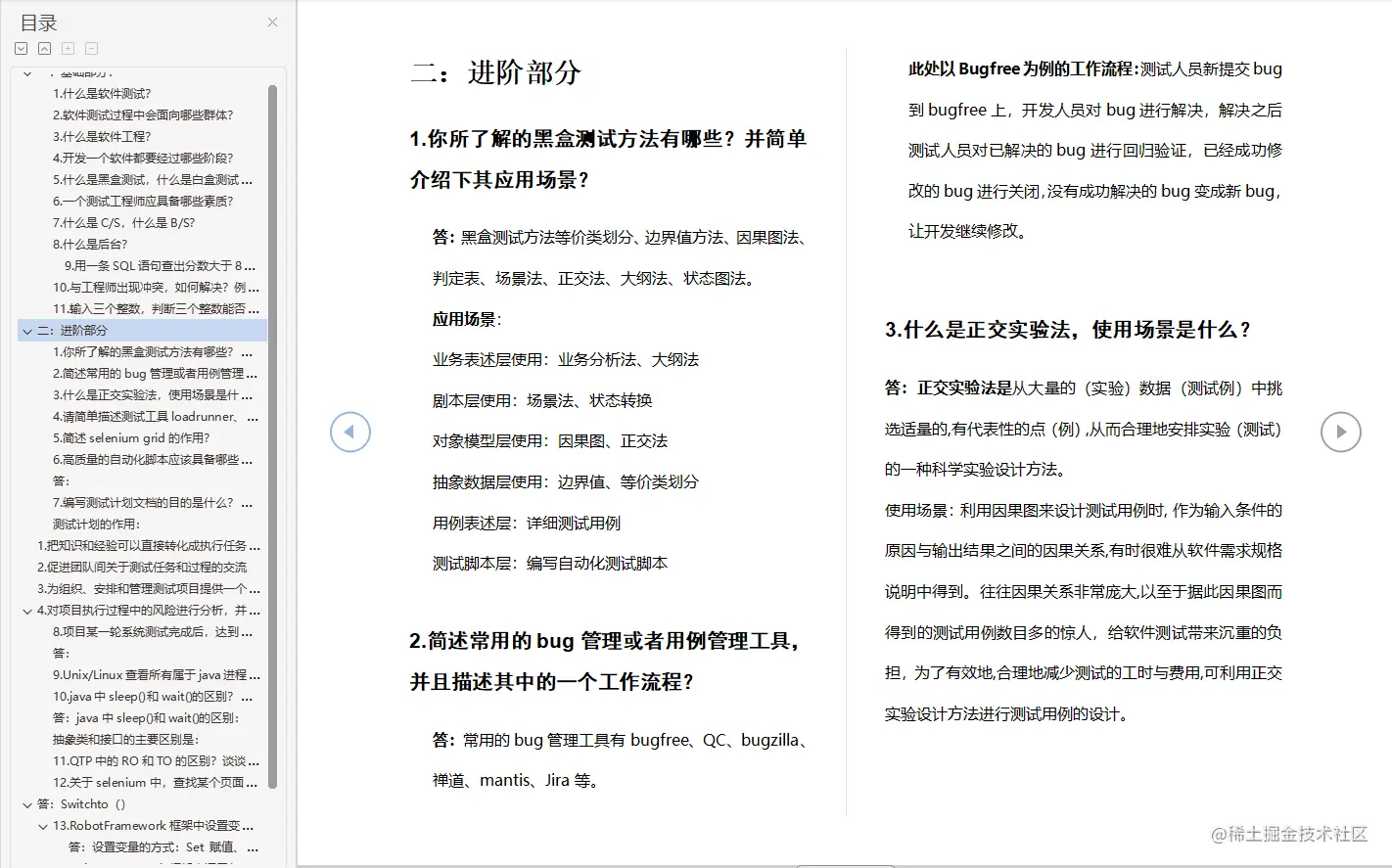
Task: Click the plus icon to expand outline levels
Action: (x=68, y=47)
